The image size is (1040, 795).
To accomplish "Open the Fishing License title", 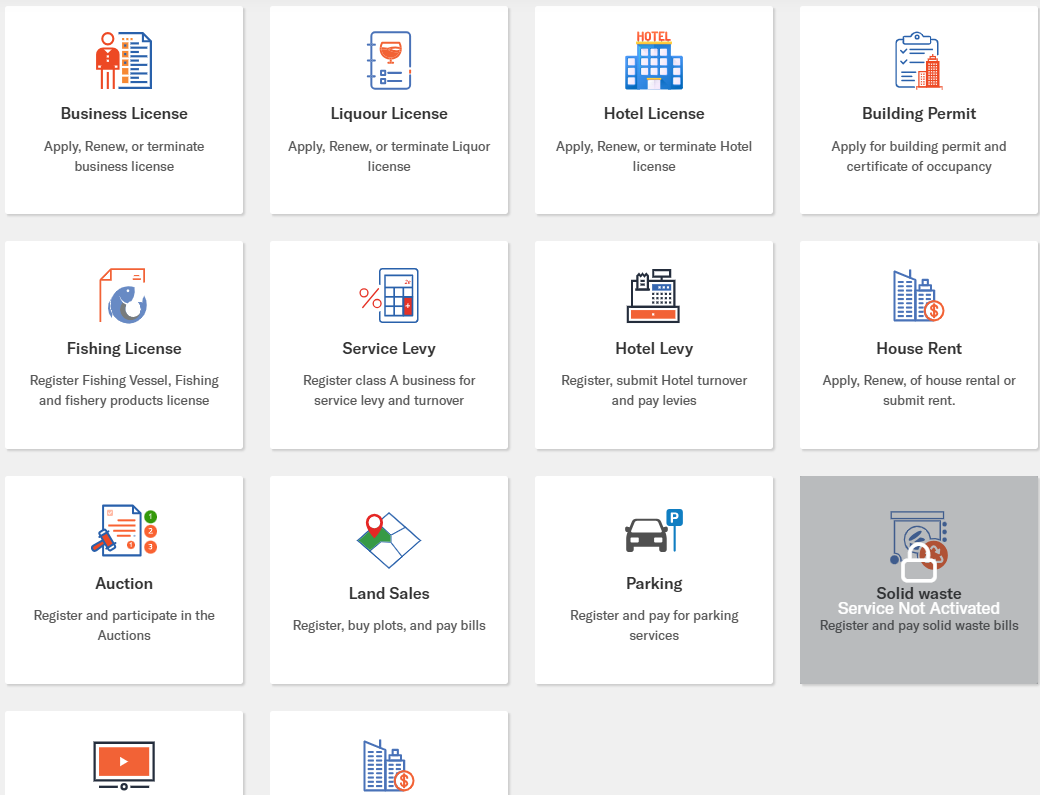I will pos(124,348).
